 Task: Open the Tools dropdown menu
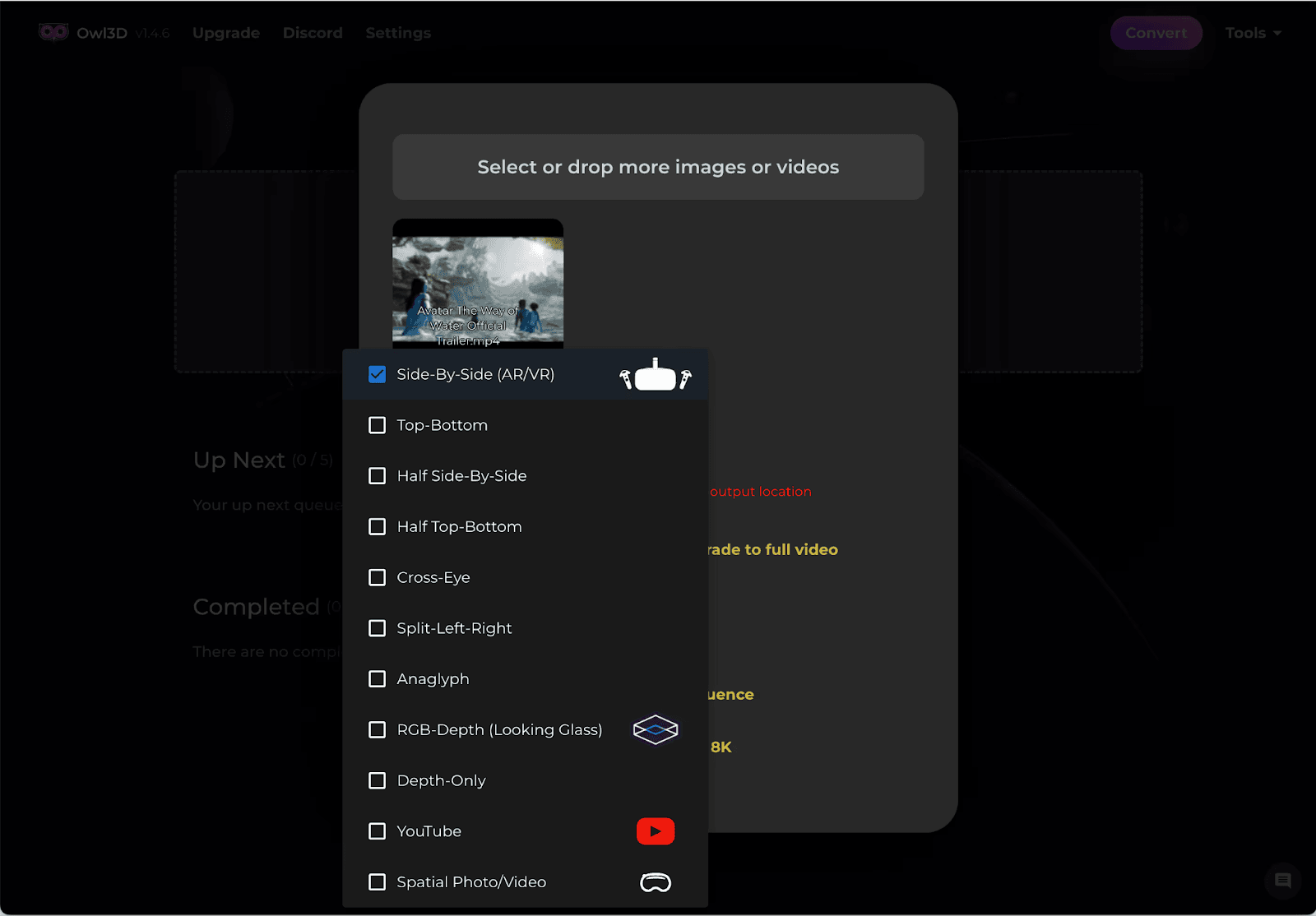1253,33
